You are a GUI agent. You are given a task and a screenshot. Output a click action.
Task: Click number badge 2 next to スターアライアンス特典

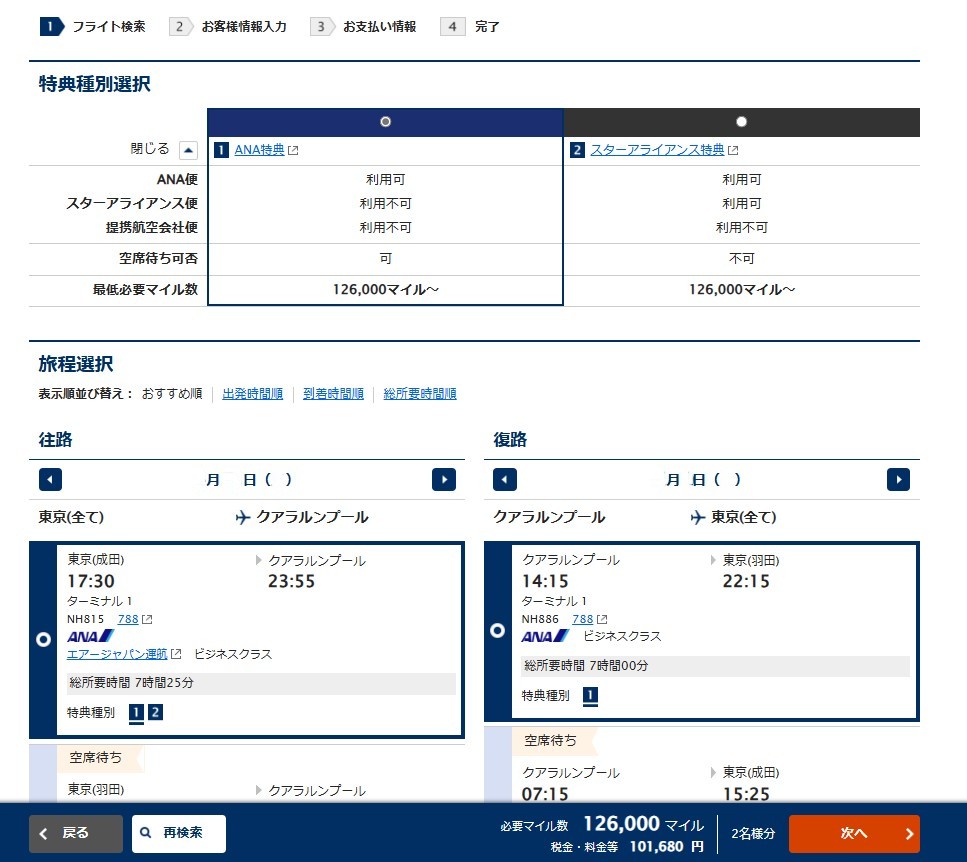tap(577, 150)
